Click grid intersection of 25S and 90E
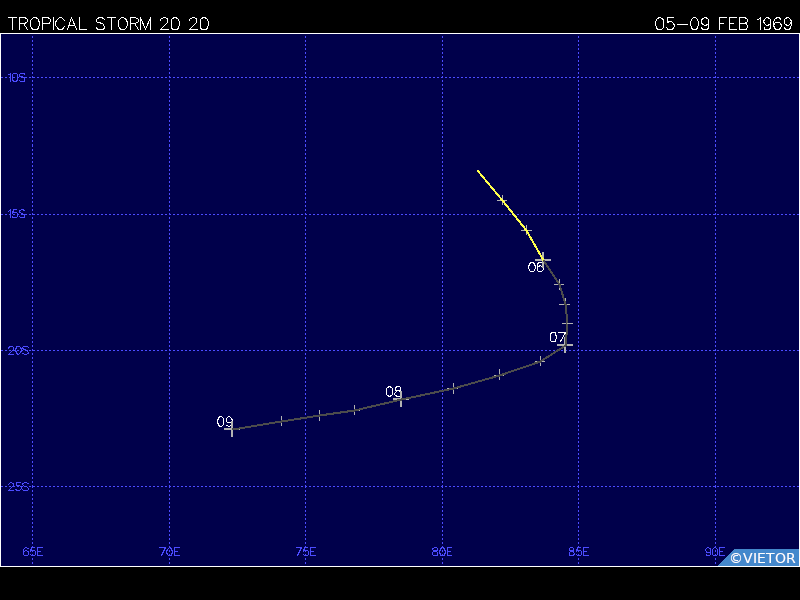 pos(715,487)
